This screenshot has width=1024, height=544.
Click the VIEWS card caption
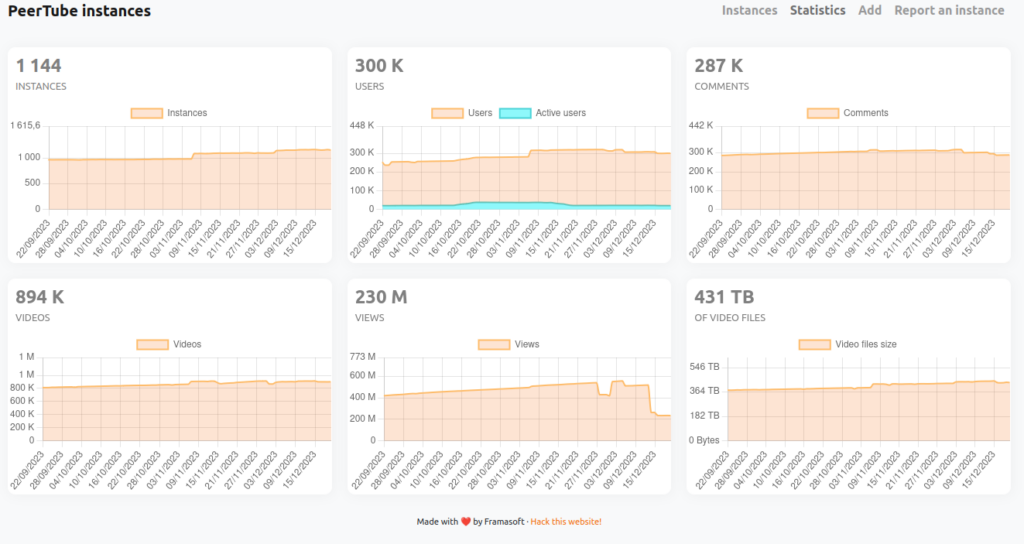(x=370, y=317)
